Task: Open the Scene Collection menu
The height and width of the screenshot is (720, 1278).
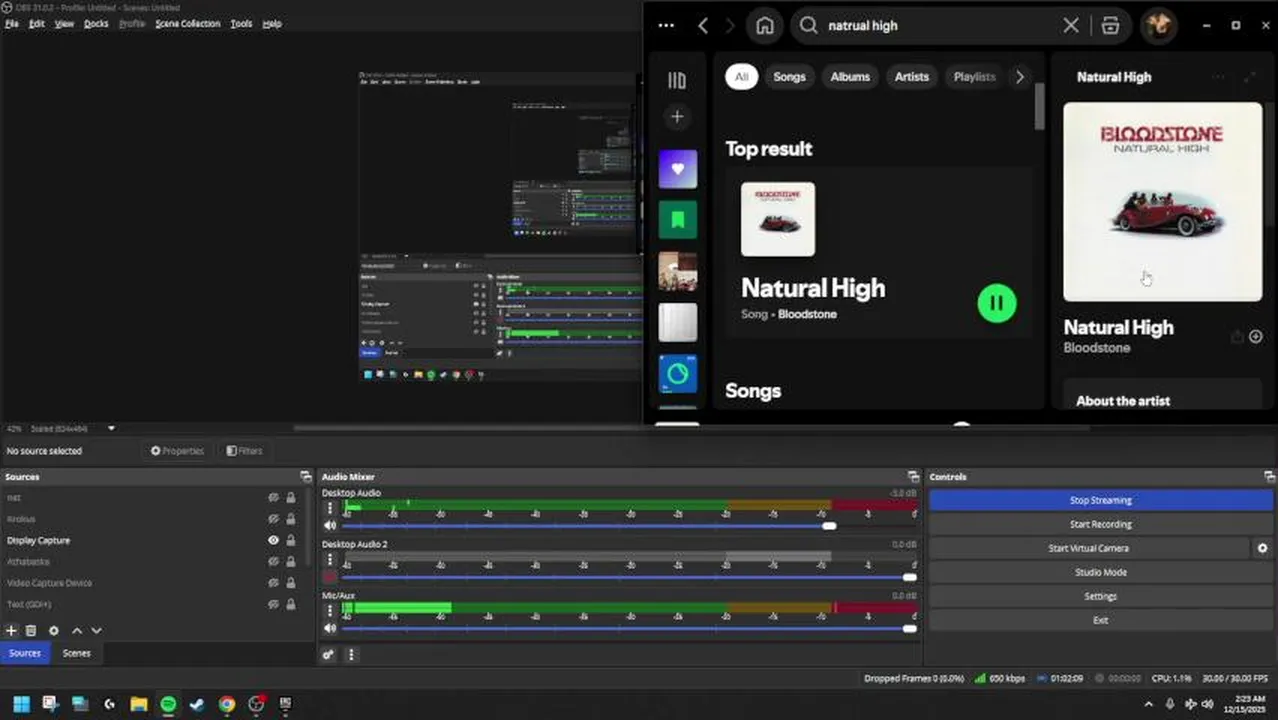Action: coord(187,23)
